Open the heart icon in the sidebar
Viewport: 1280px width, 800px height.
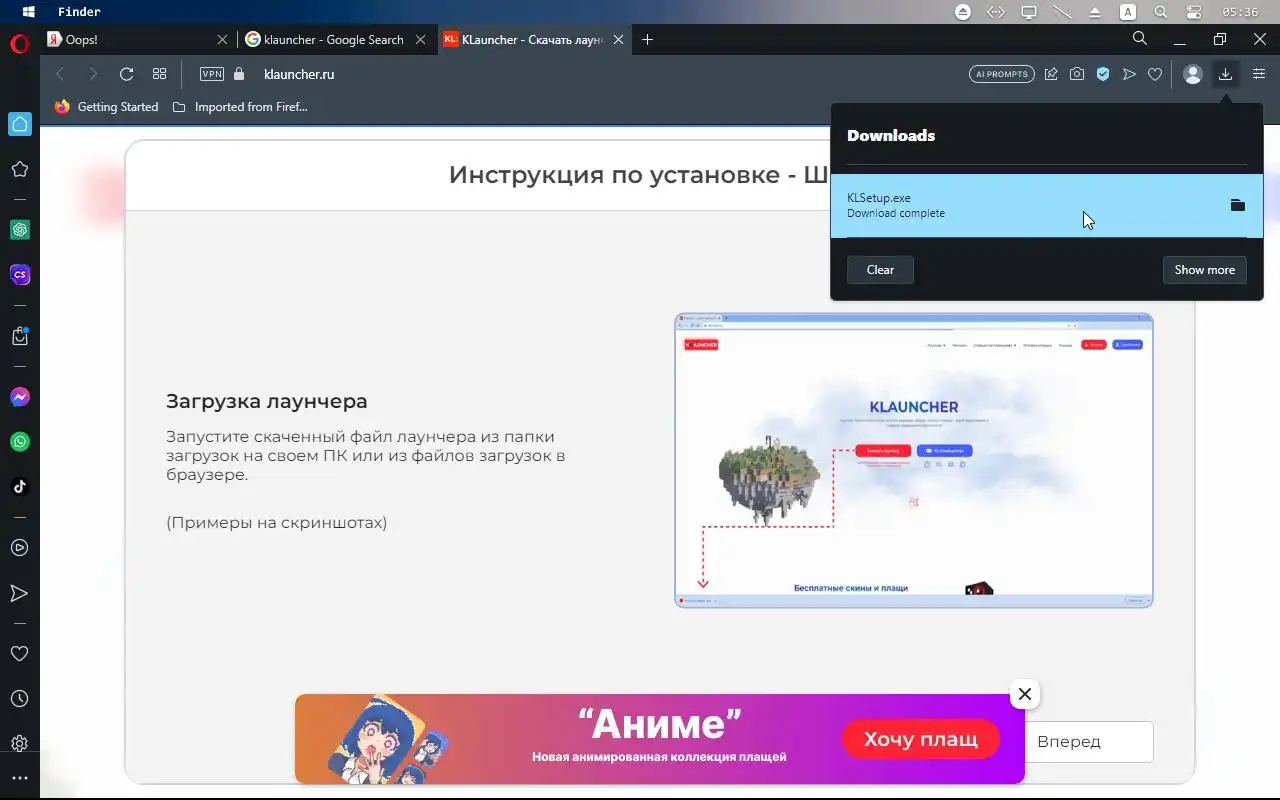click(x=19, y=654)
